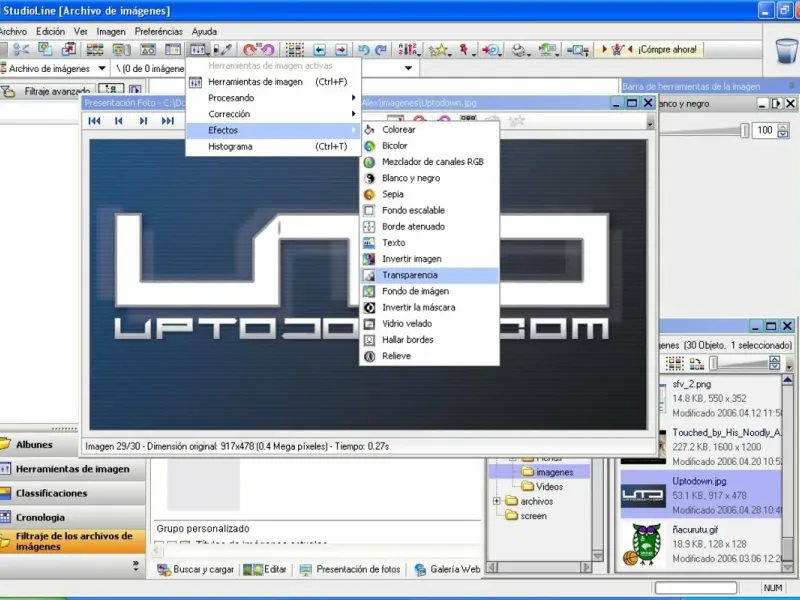
Task: Open the Imagen menu
Action: (111, 32)
